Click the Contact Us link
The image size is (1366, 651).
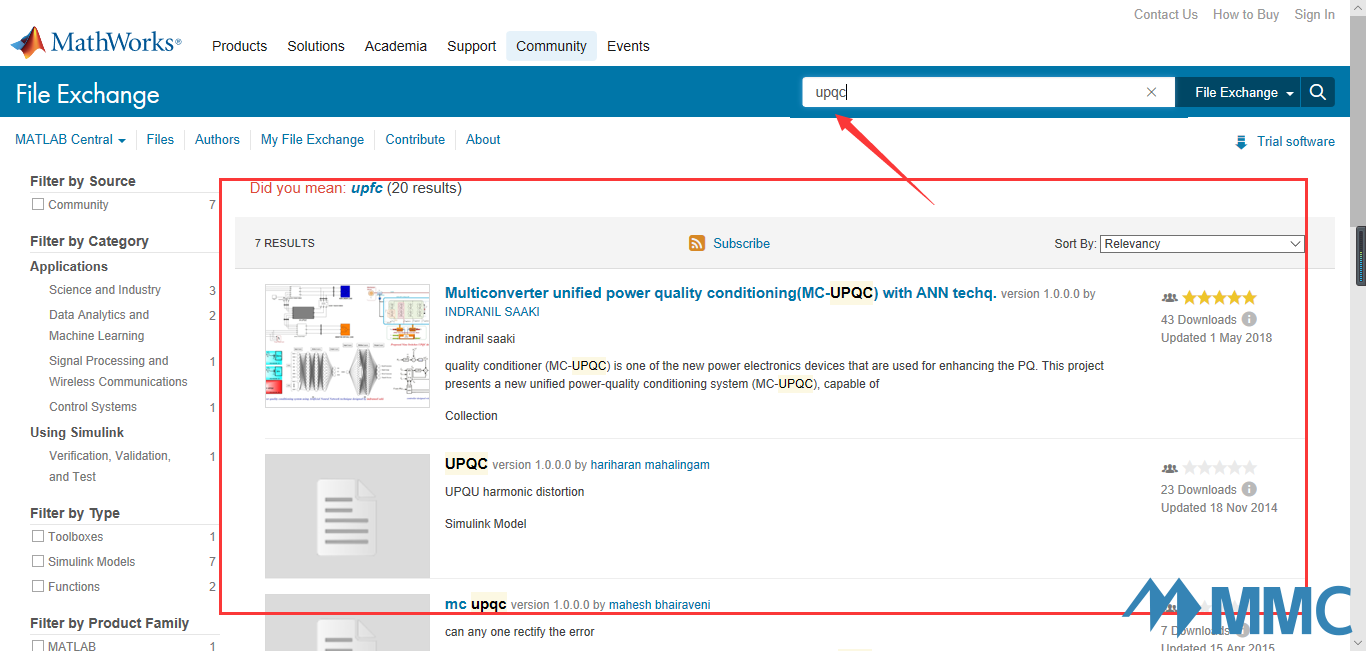tap(1165, 14)
